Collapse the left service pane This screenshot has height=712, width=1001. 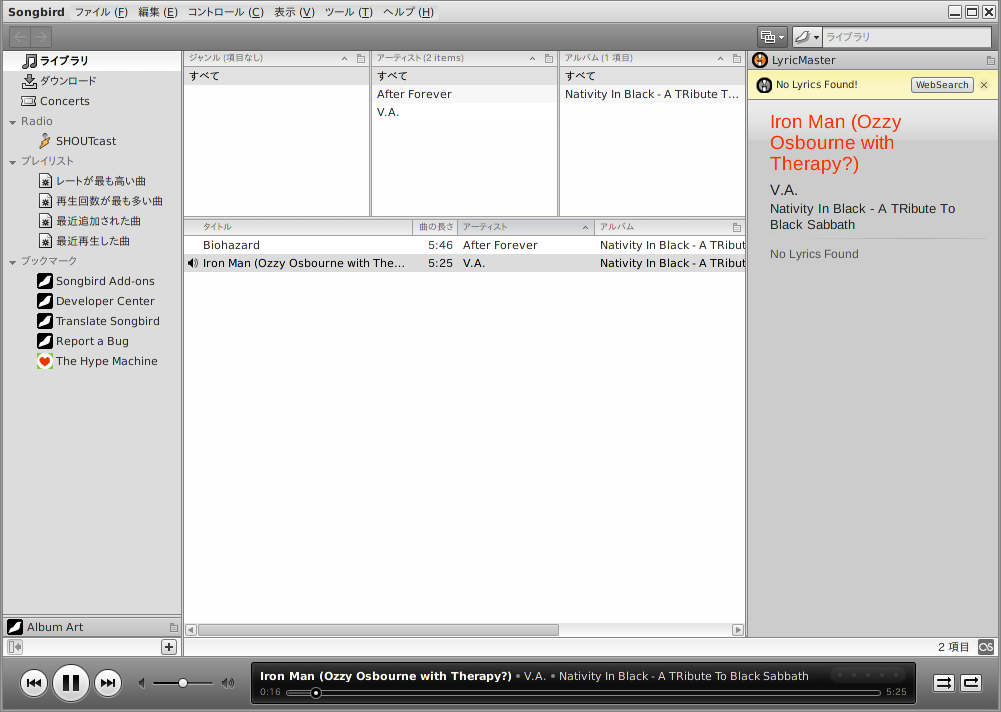click(15, 647)
